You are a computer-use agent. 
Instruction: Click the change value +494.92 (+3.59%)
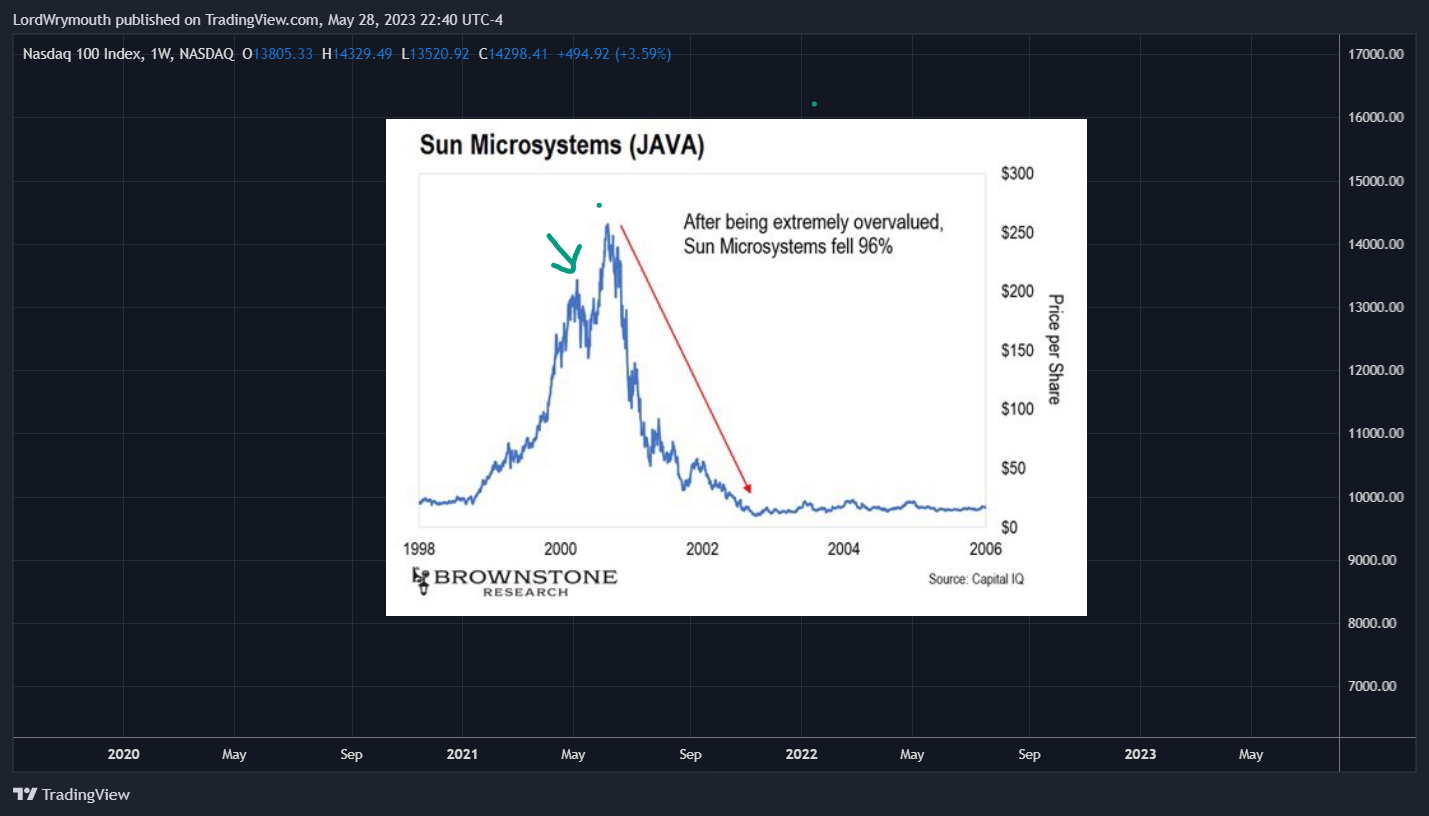[614, 53]
